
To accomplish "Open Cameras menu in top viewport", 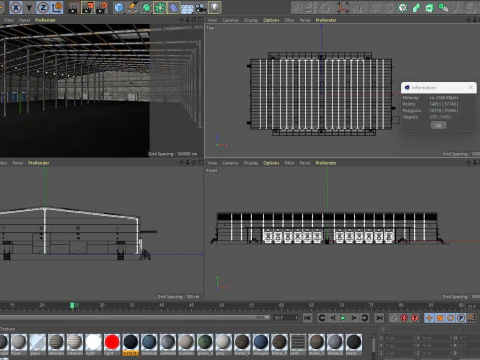I will [x=230, y=20].
